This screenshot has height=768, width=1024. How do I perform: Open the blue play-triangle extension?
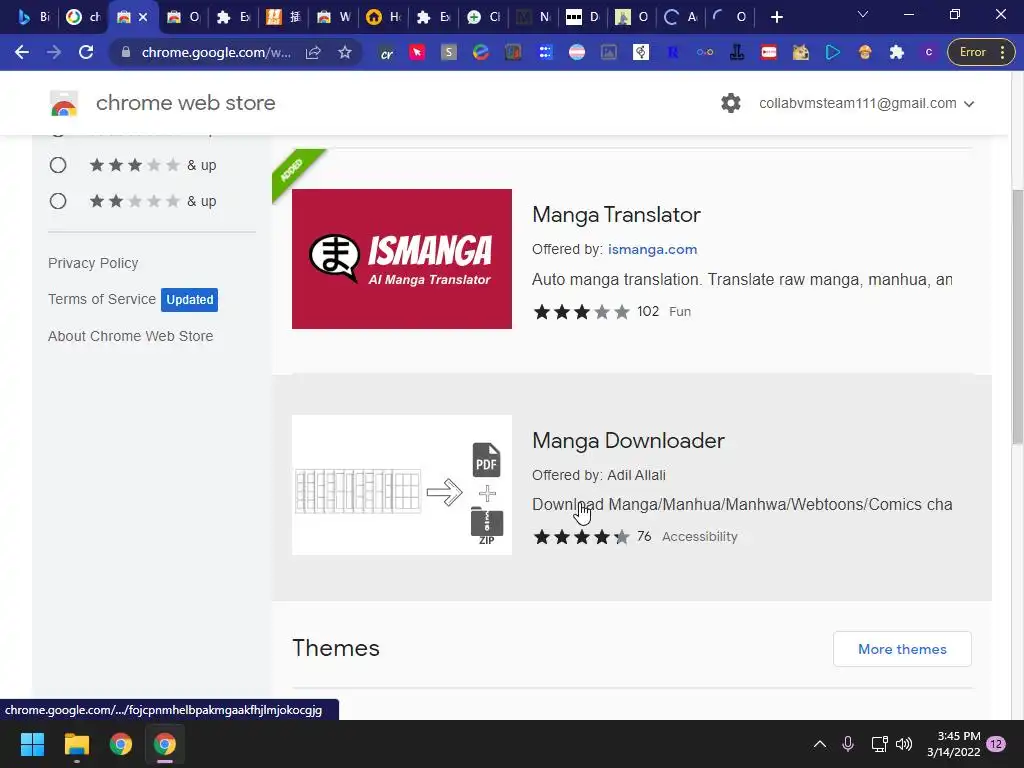pyautogui.click(x=833, y=52)
